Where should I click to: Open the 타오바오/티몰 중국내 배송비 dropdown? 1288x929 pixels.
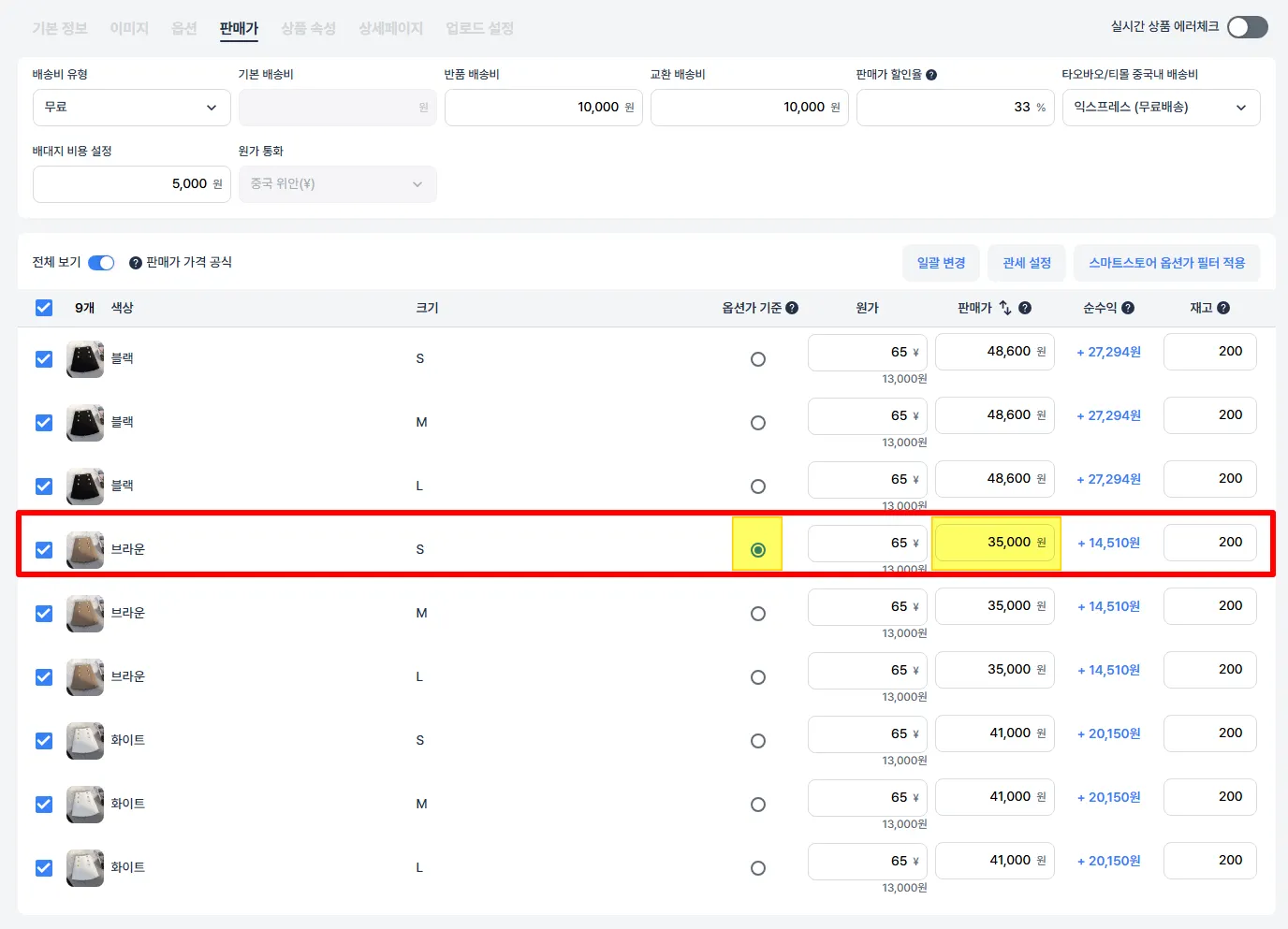click(x=1162, y=108)
